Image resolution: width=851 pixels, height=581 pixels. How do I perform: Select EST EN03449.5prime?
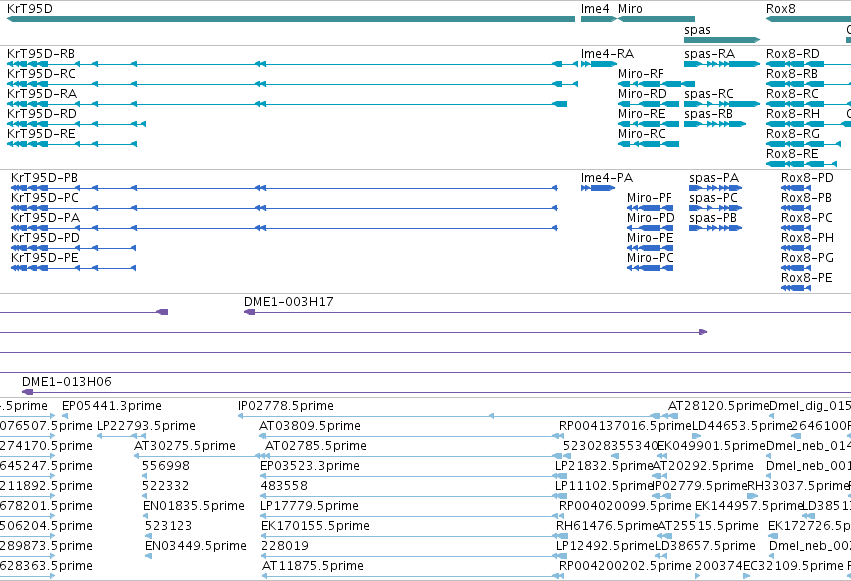[196, 546]
